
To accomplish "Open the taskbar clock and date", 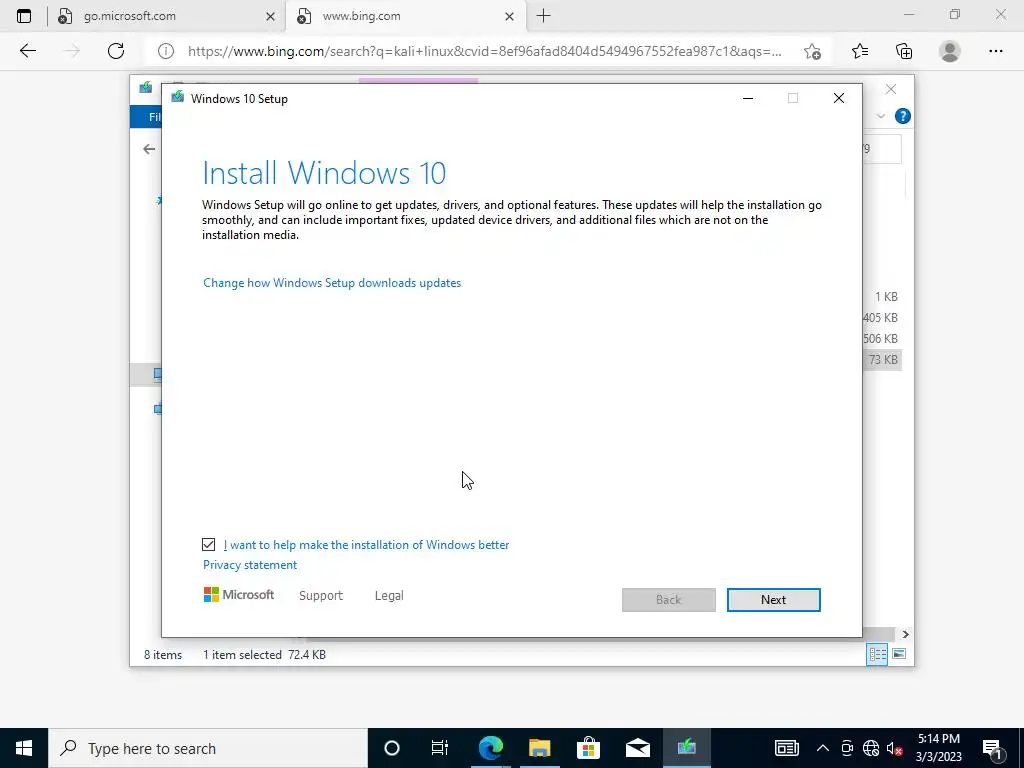I will coord(938,748).
